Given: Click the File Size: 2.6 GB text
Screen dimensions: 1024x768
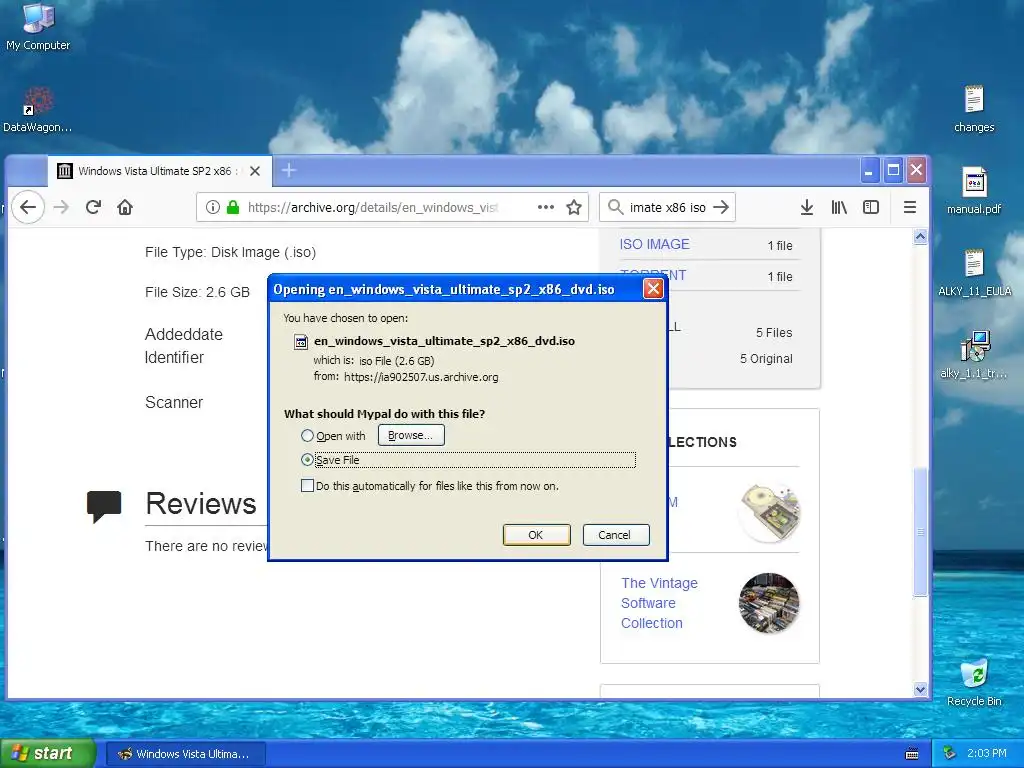Looking at the screenshot, I should point(197,292).
